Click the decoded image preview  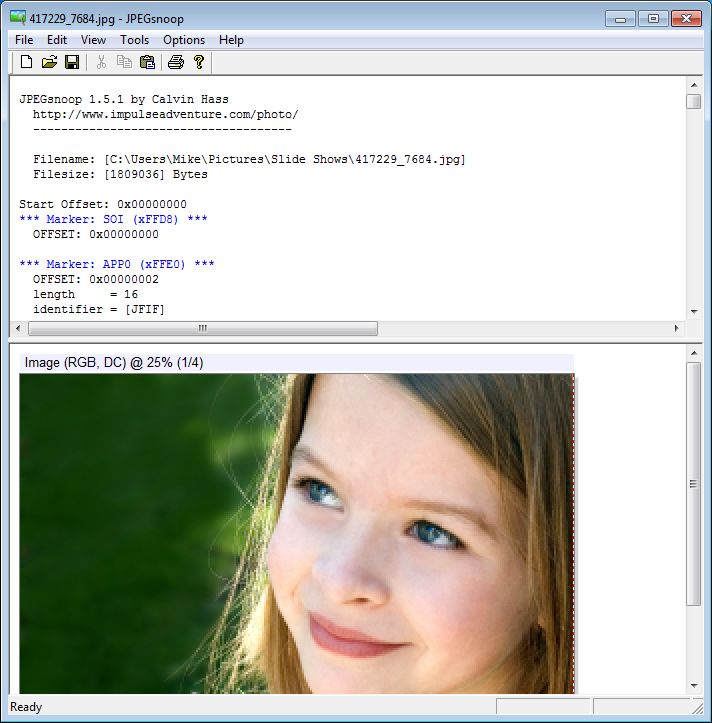pos(297,533)
